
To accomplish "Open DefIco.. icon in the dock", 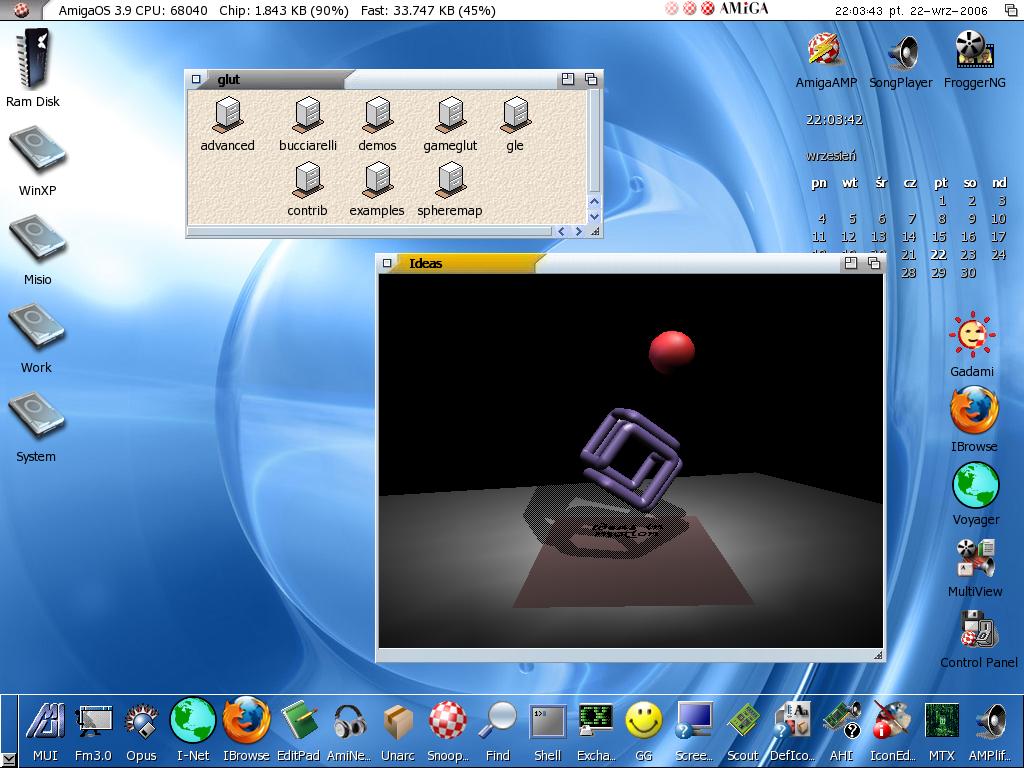I will 792,722.
